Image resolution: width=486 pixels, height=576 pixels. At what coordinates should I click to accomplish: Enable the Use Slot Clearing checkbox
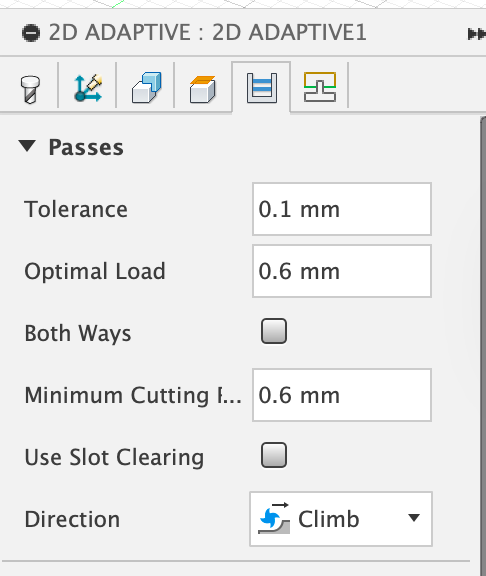(x=274, y=455)
